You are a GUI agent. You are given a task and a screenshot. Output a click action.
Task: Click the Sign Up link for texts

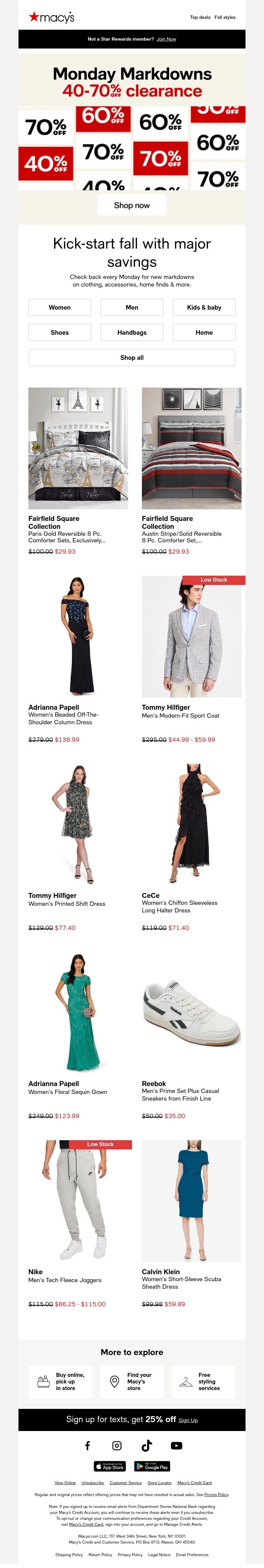click(188, 1420)
